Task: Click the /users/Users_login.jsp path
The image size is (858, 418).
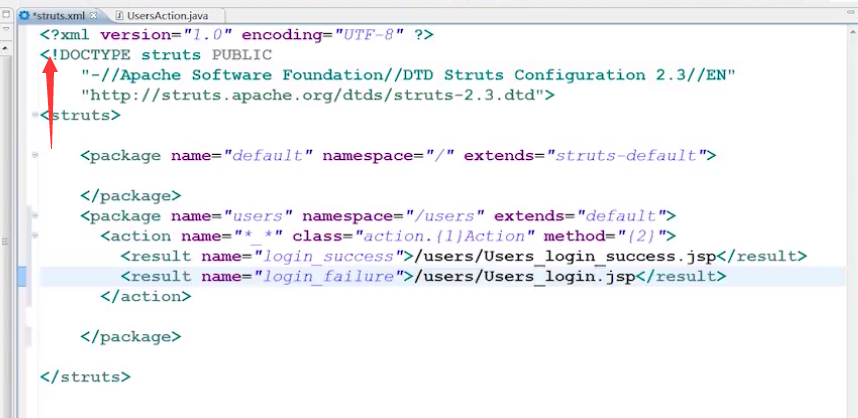Action: click(x=524, y=276)
